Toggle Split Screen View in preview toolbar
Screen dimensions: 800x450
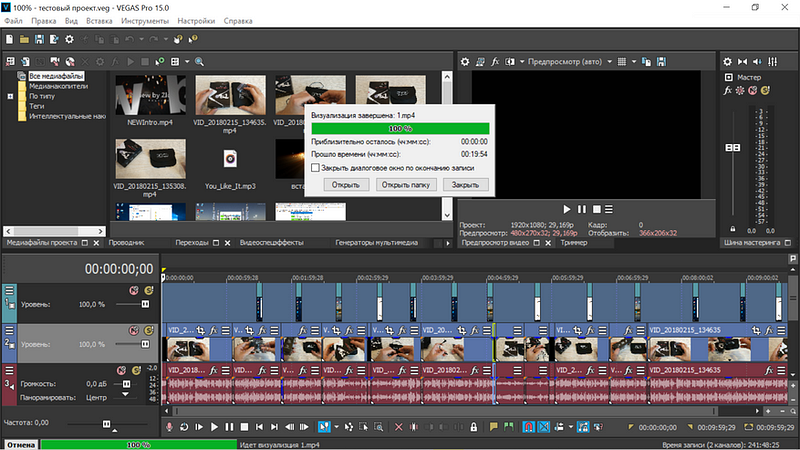coord(510,62)
